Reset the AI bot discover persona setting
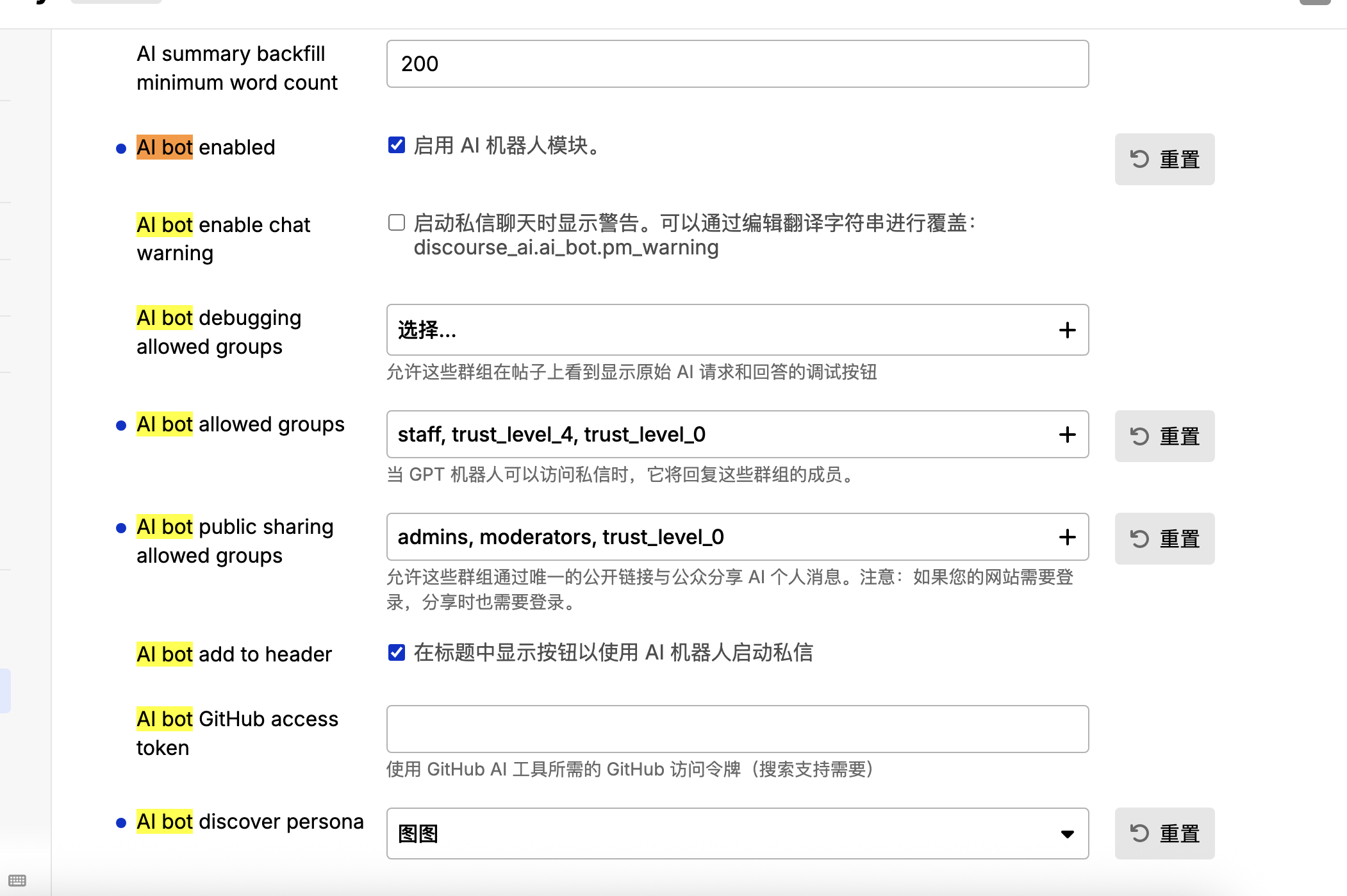 [1164, 833]
